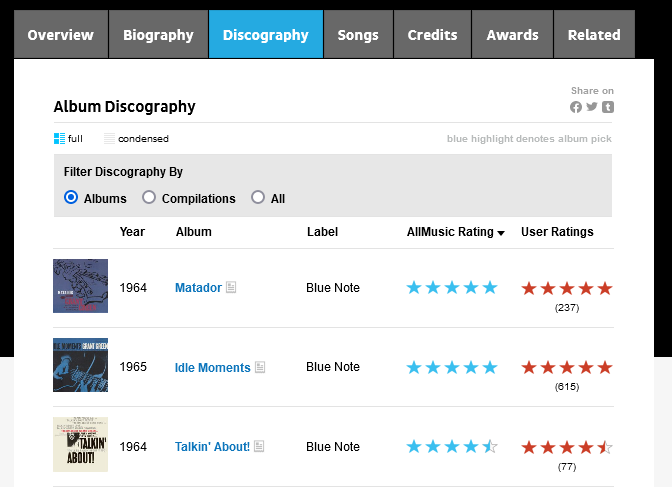The image size is (672, 487).
Task: Go to the Credits tab
Action: 432,35
